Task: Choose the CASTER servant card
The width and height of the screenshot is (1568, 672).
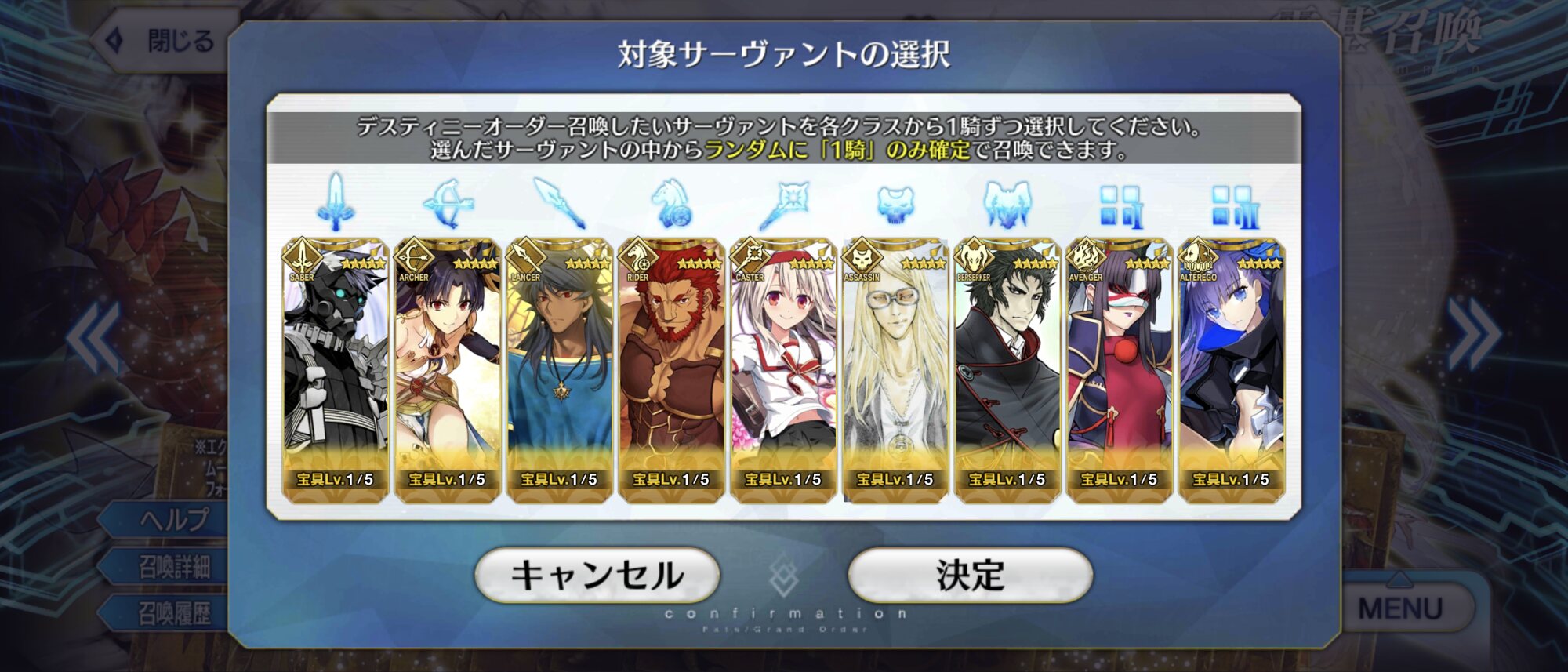Action: pos(783,369)
